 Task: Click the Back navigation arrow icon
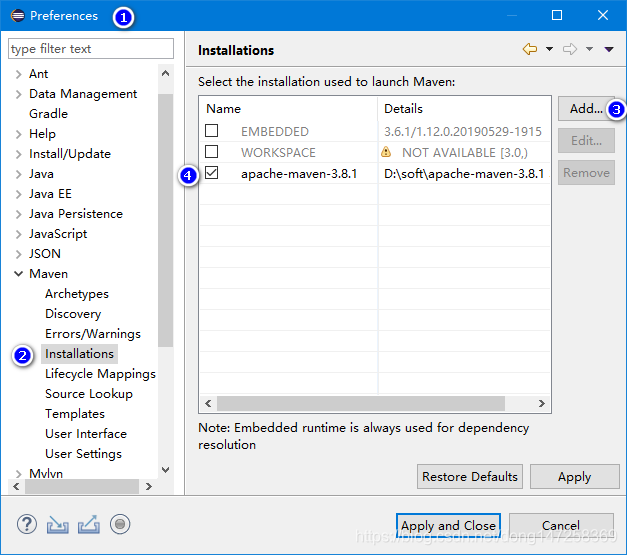(530, 49)
